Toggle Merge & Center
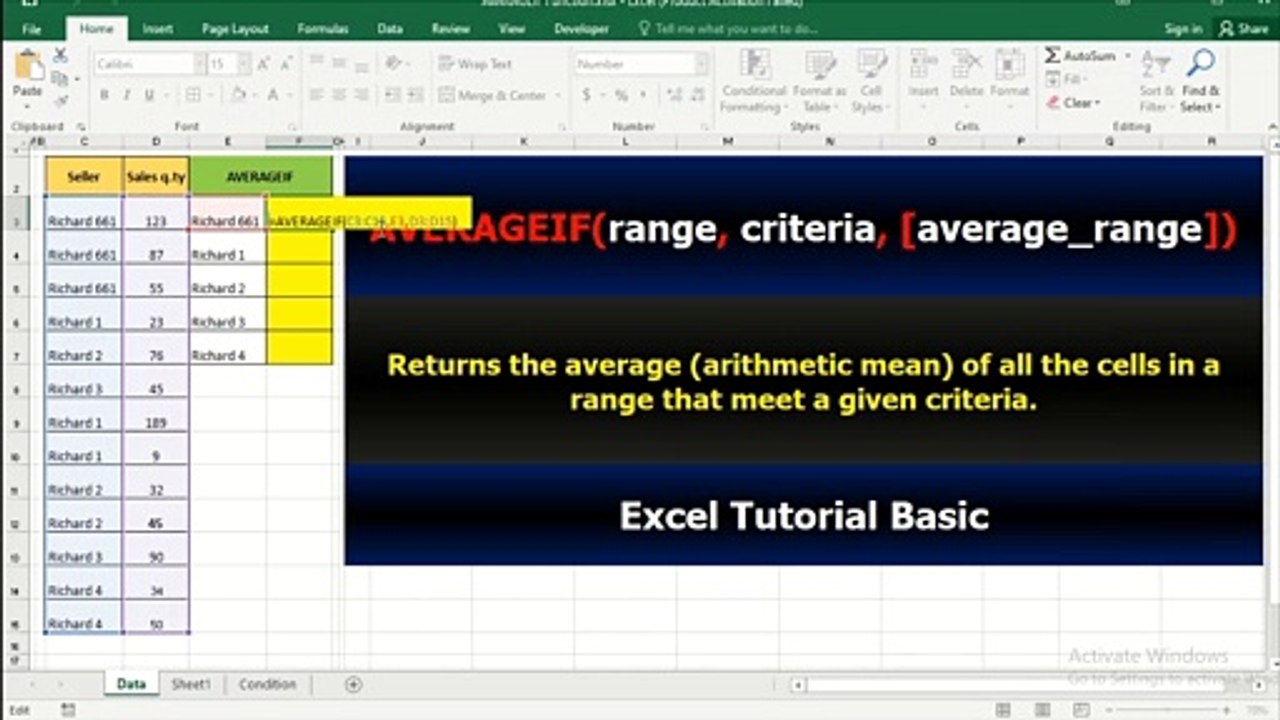This screenshot has height=720, width=1280. (x=496, y=95)
